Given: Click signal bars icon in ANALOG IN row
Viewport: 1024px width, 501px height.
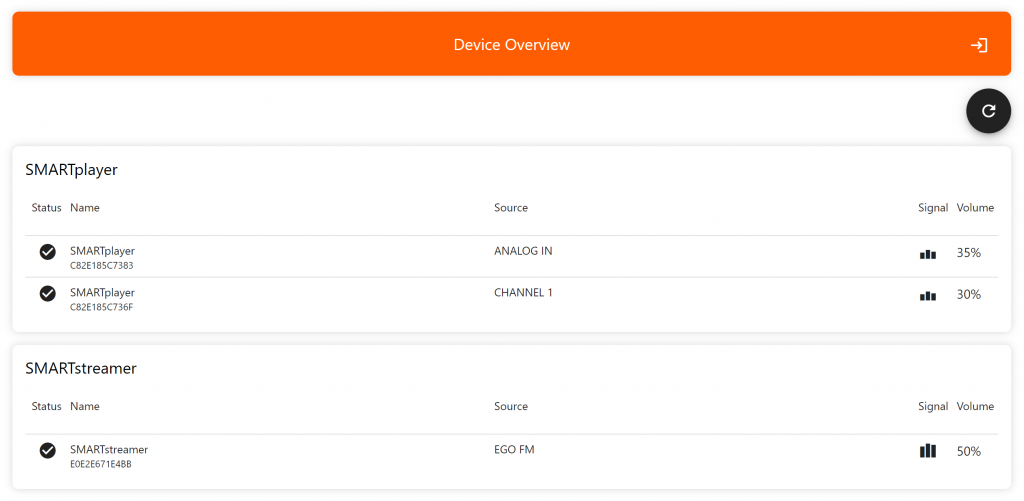Looking at the screenshot, I should point(927,254).
